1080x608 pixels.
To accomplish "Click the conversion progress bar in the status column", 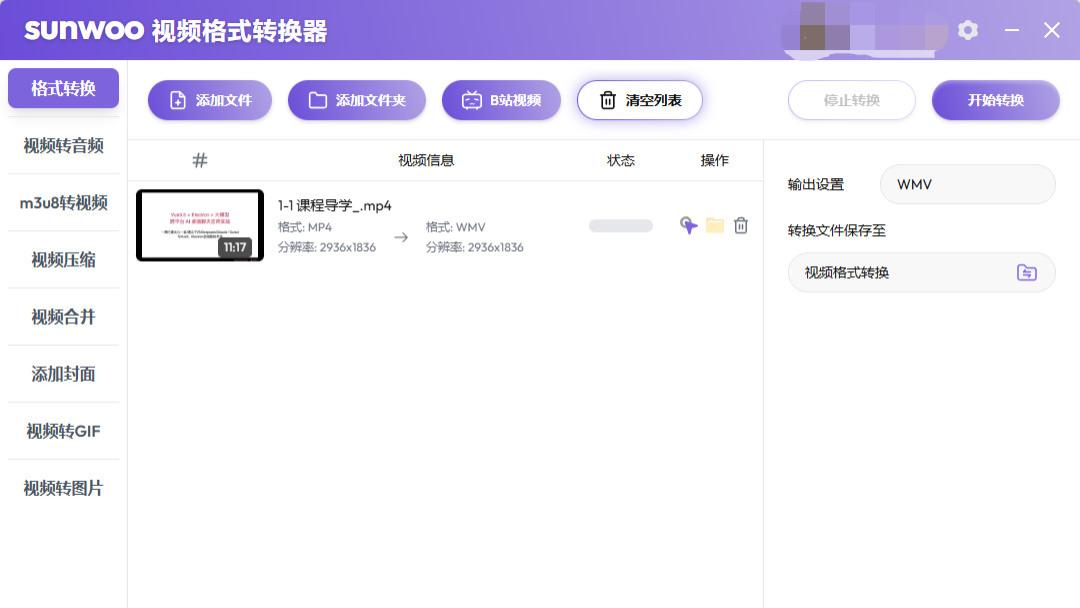I will [620, 226].
